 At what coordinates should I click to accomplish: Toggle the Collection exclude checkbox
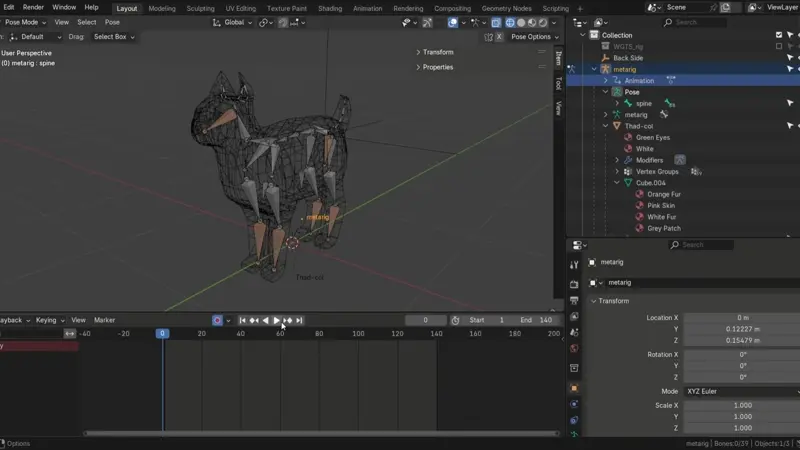coord(779,35)
